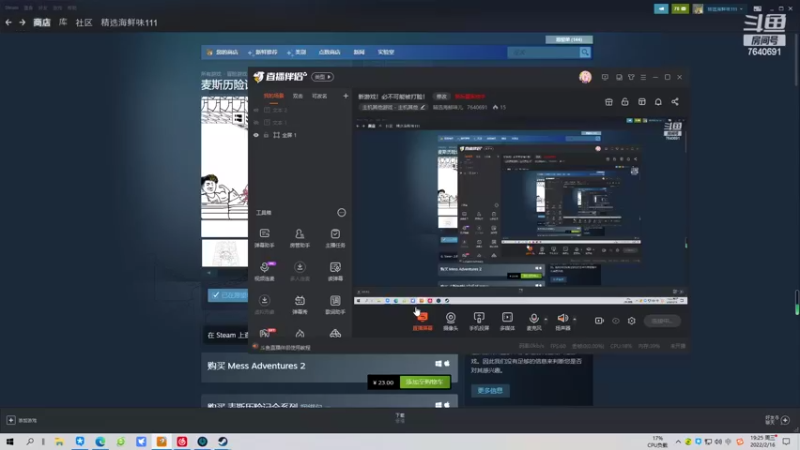The width and height of the screenshot is (800, 450).
Task: Open the download tool in toolbox middle row
Action: click(x=299, y=271)
